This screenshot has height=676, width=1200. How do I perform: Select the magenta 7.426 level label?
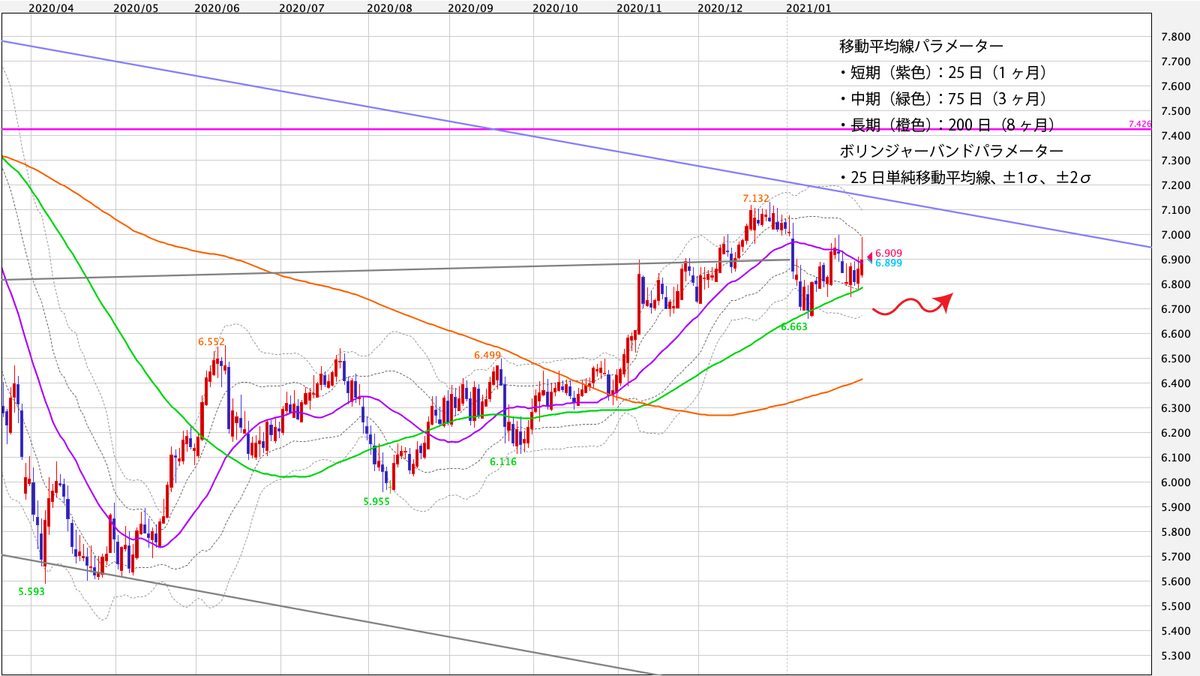1140,123
